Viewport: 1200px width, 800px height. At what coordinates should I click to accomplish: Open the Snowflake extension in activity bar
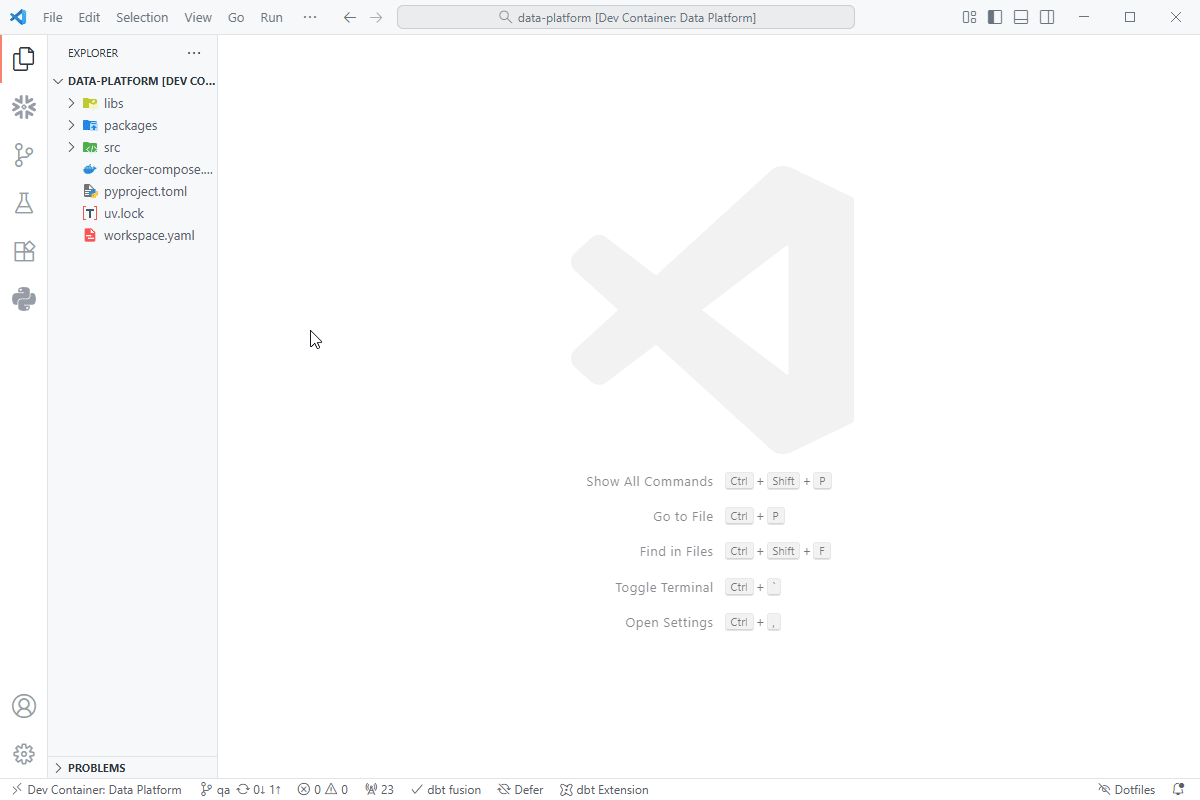pos(24,107)
